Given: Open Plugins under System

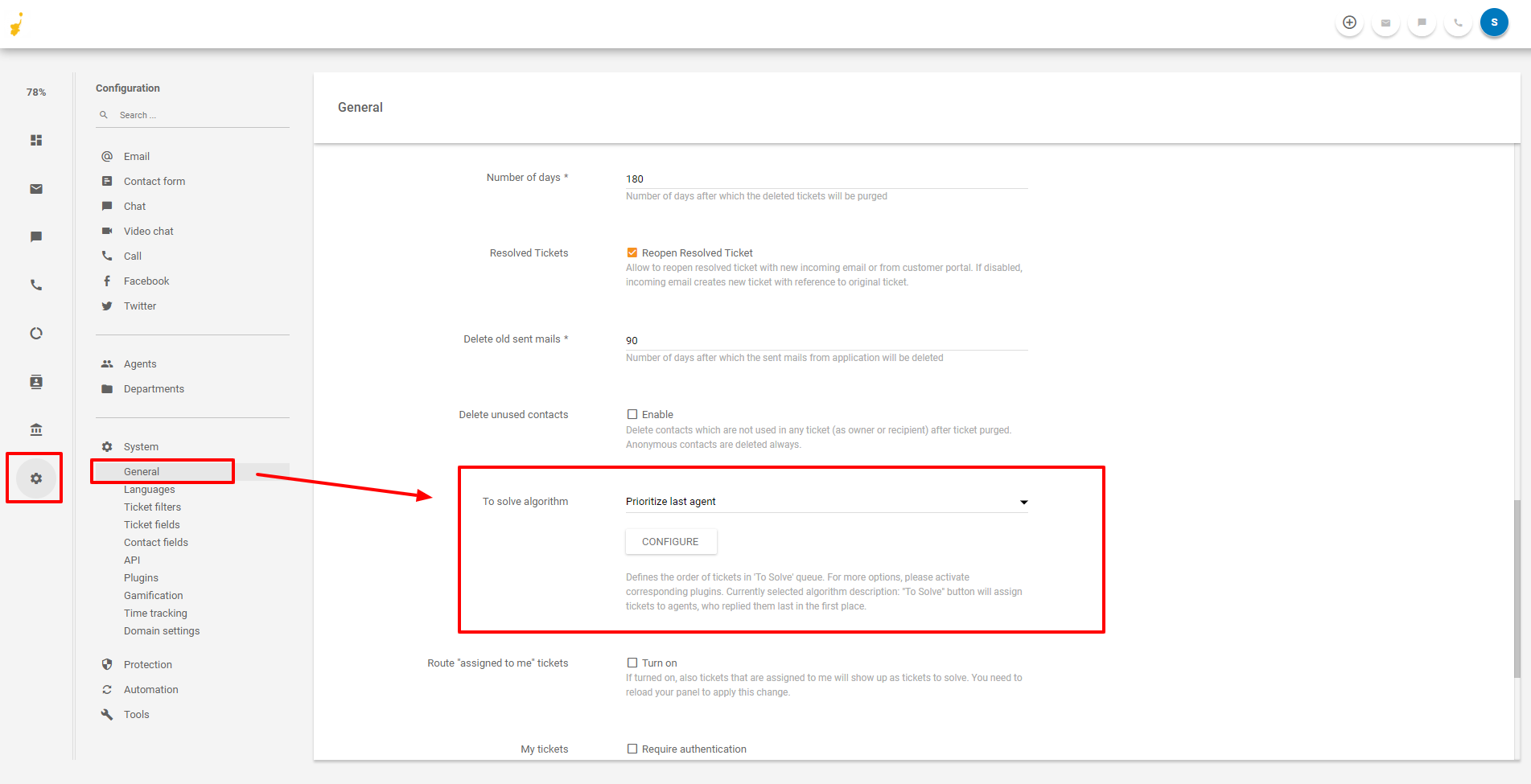Looking at the screenshot, I should [x=141, y=577].
